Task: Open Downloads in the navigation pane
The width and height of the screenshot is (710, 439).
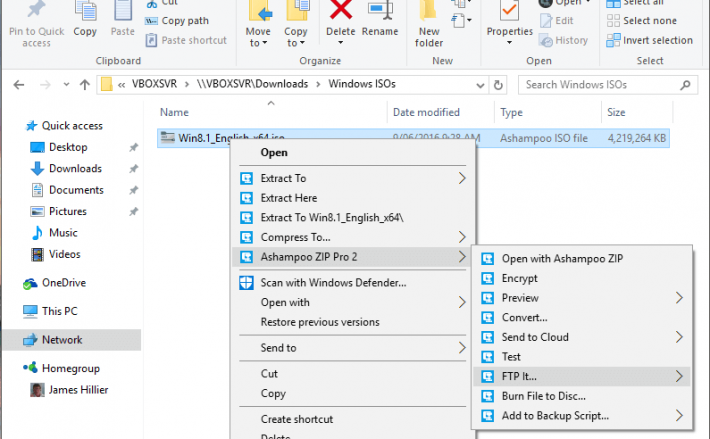Action: click(x=75, y=168)
